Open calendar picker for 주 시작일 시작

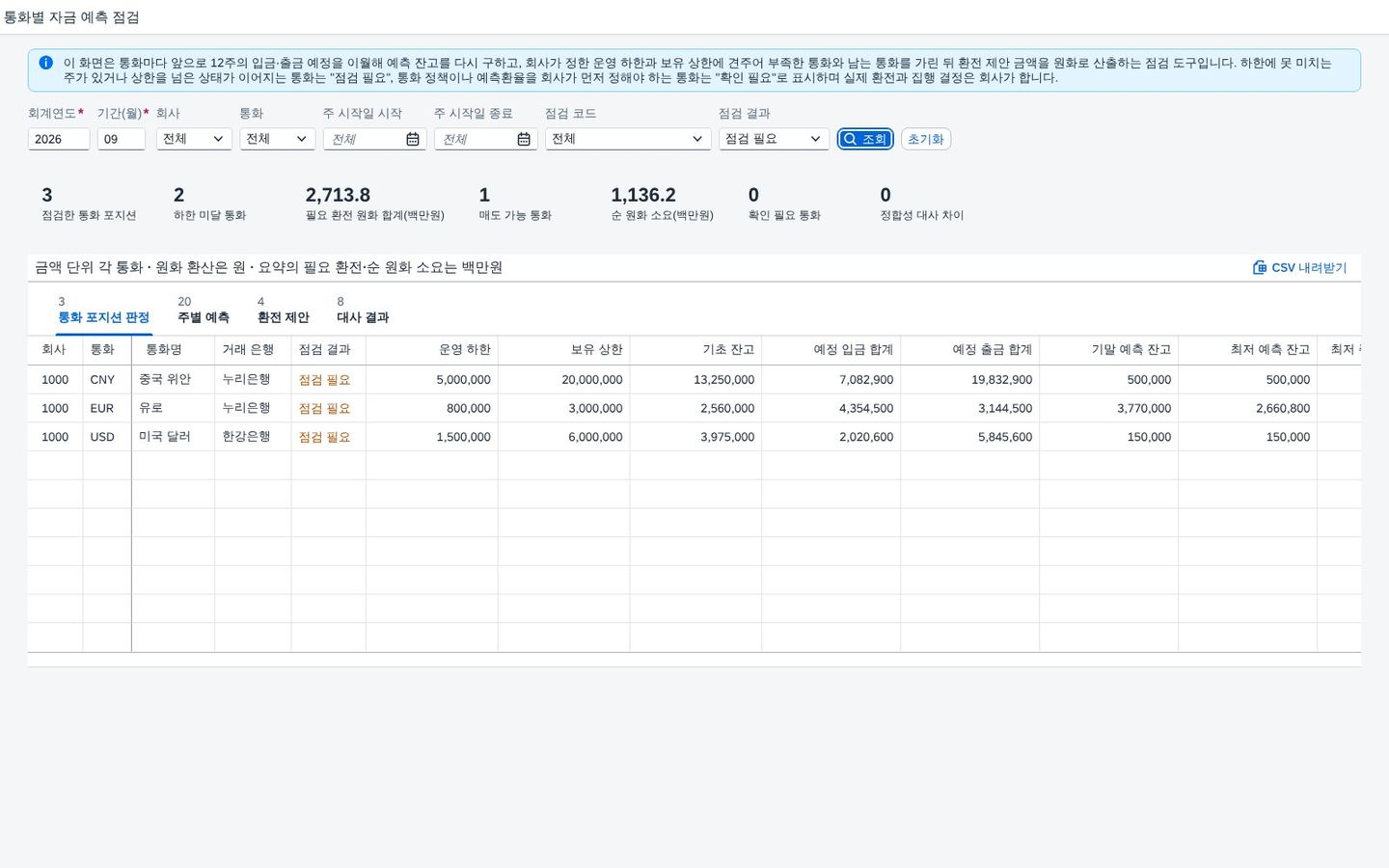pyautogui.click(x=413, y=139)
